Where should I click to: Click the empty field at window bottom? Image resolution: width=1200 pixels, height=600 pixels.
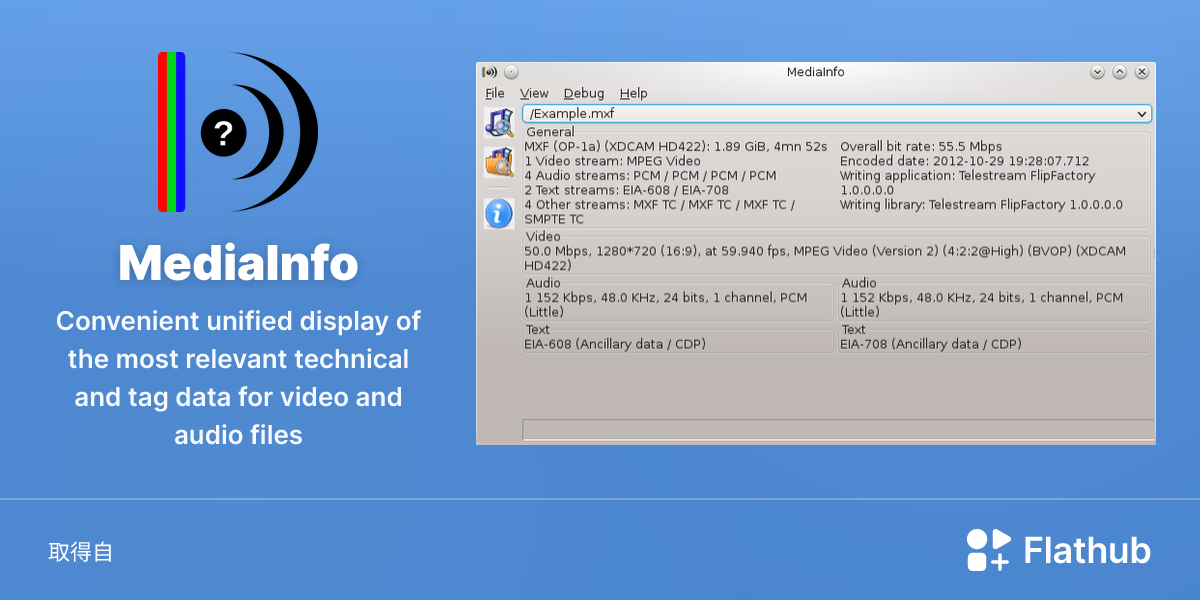point(838,430)
